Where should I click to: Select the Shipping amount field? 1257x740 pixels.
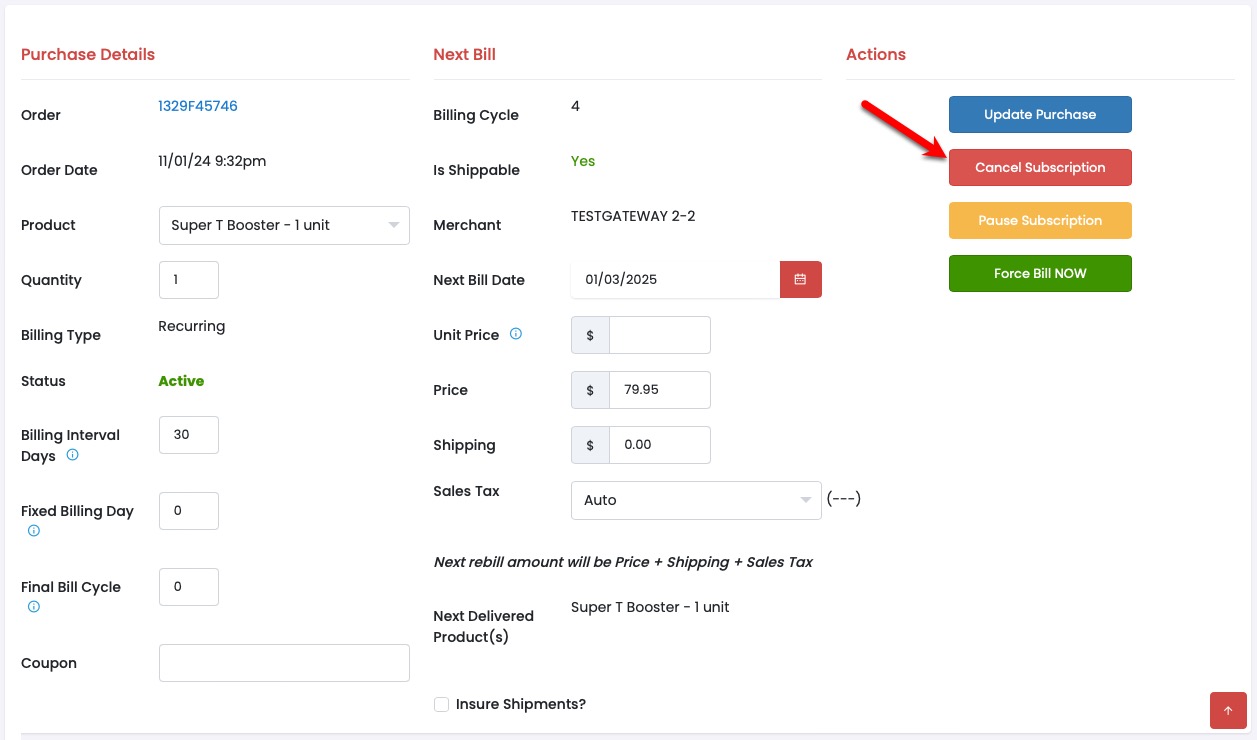point(659,445)
